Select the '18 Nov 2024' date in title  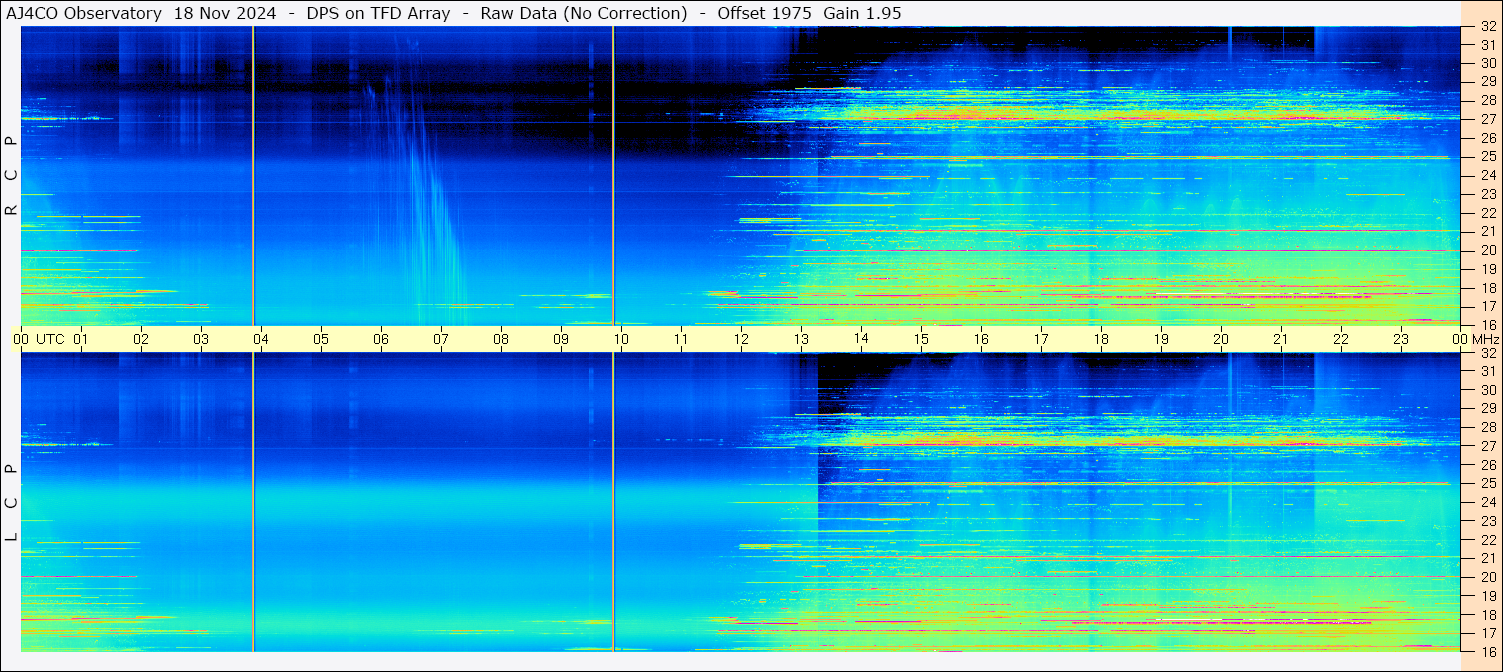point(226,13)
